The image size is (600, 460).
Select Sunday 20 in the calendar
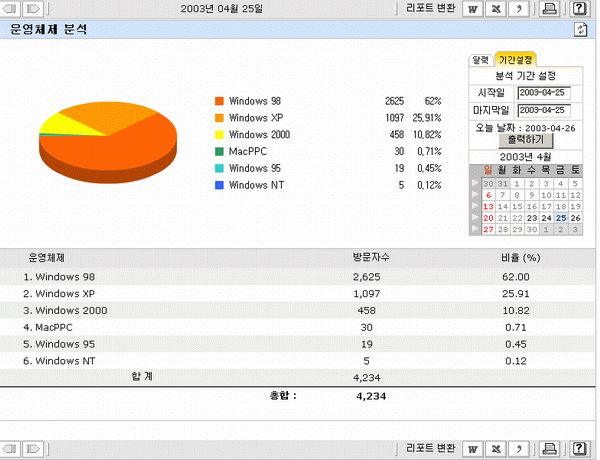(488, 218)
